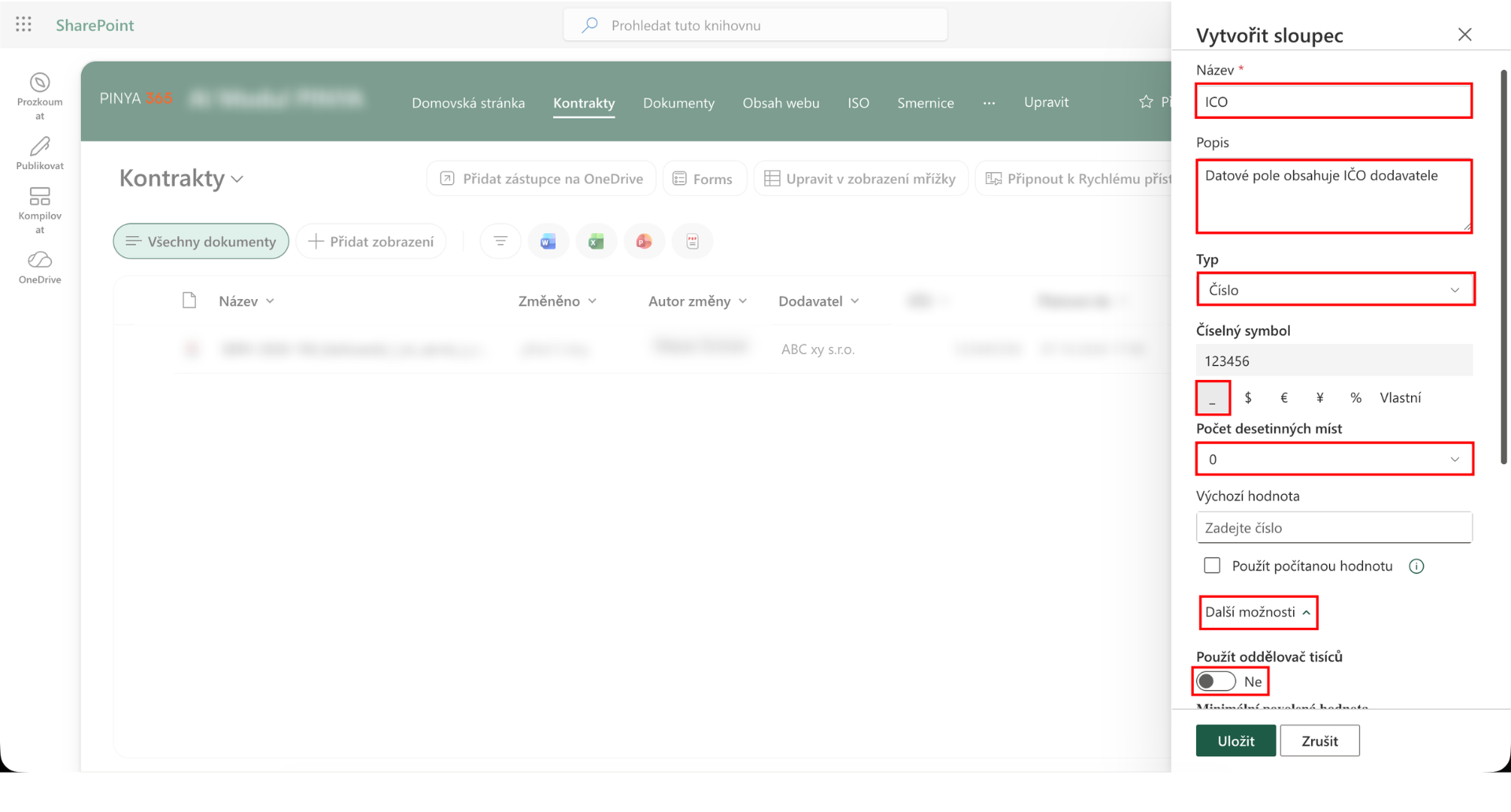This screenshot has width=1511, height=812.
Task: Click the Popis description text area
Action: pyautogui.click(x=1334, y=197)
